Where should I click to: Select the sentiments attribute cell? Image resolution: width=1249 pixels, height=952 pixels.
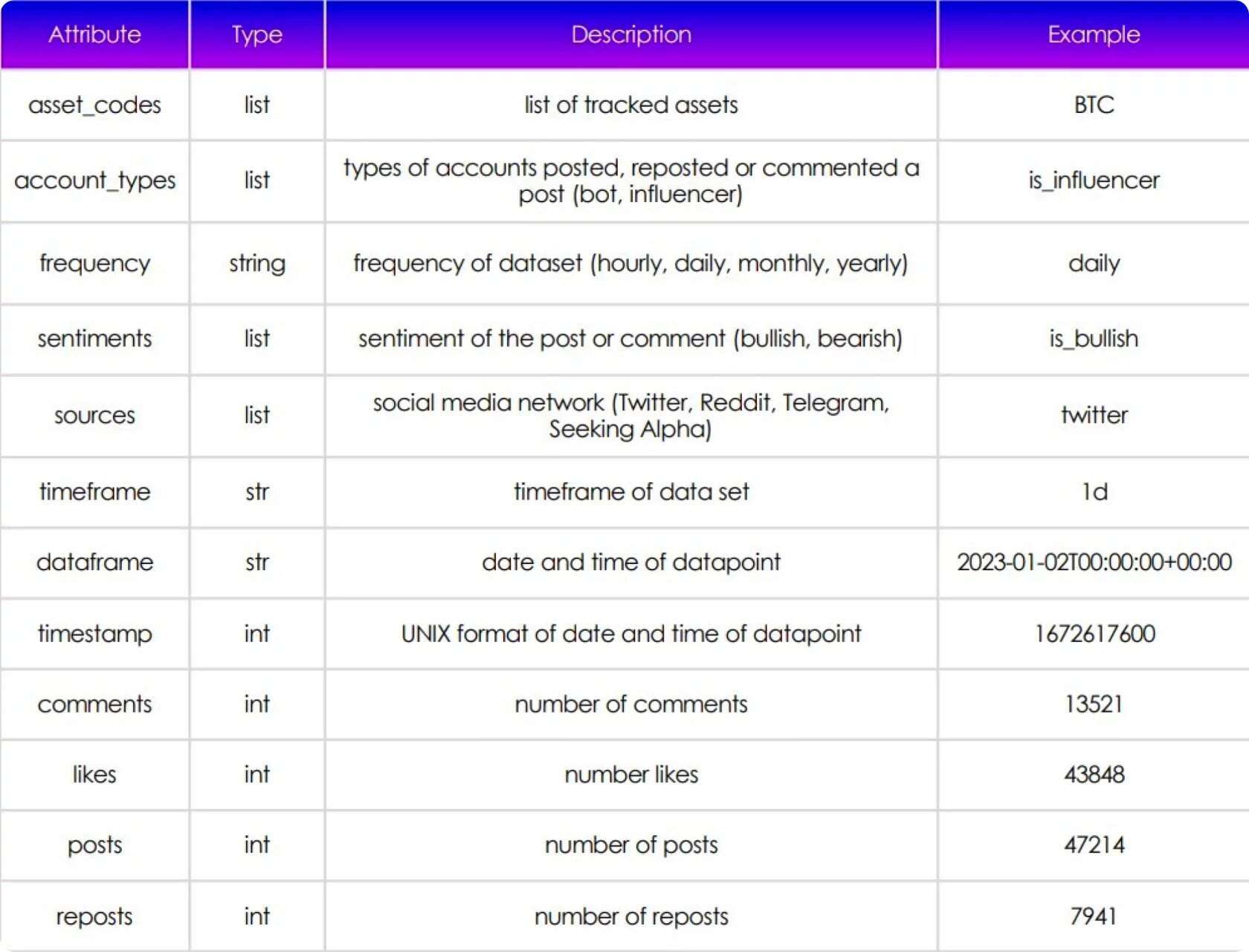pyautogui.click(x=94, y=339)
